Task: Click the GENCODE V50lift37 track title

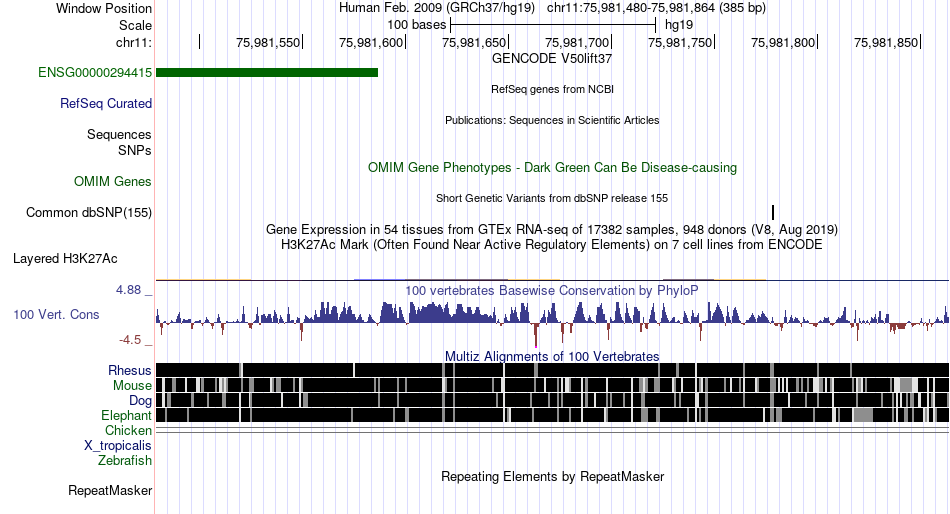Action: point(552,59)
